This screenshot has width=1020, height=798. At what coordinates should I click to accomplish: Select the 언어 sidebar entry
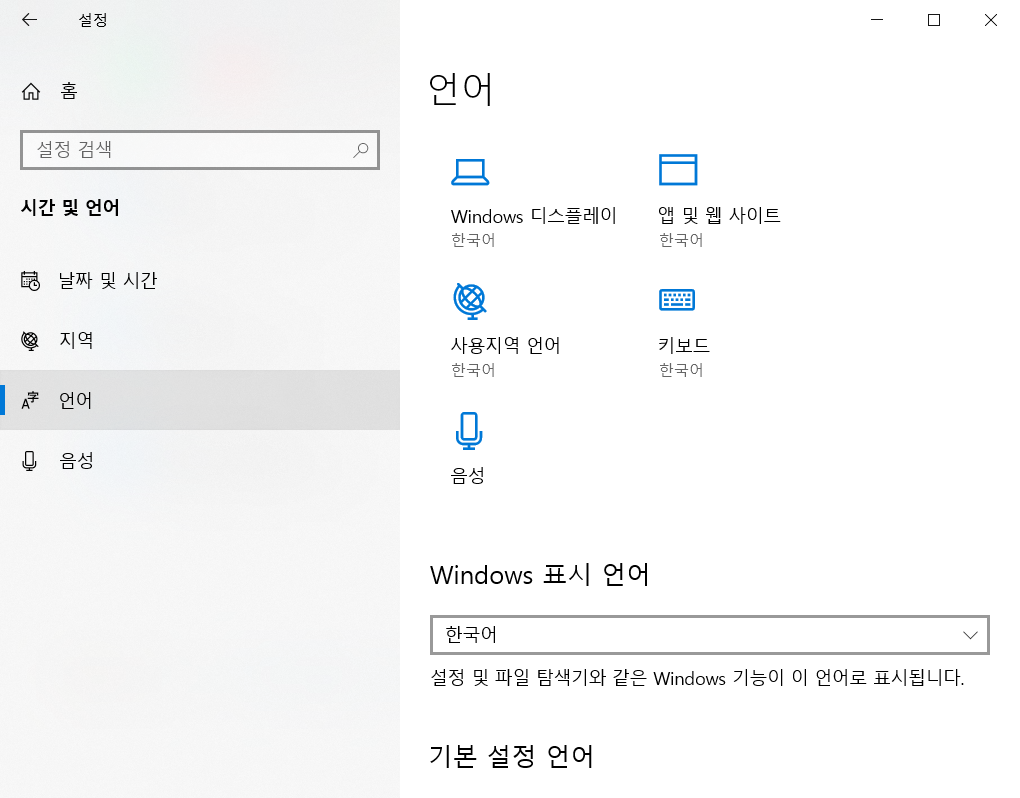click(x=200, y=400)
